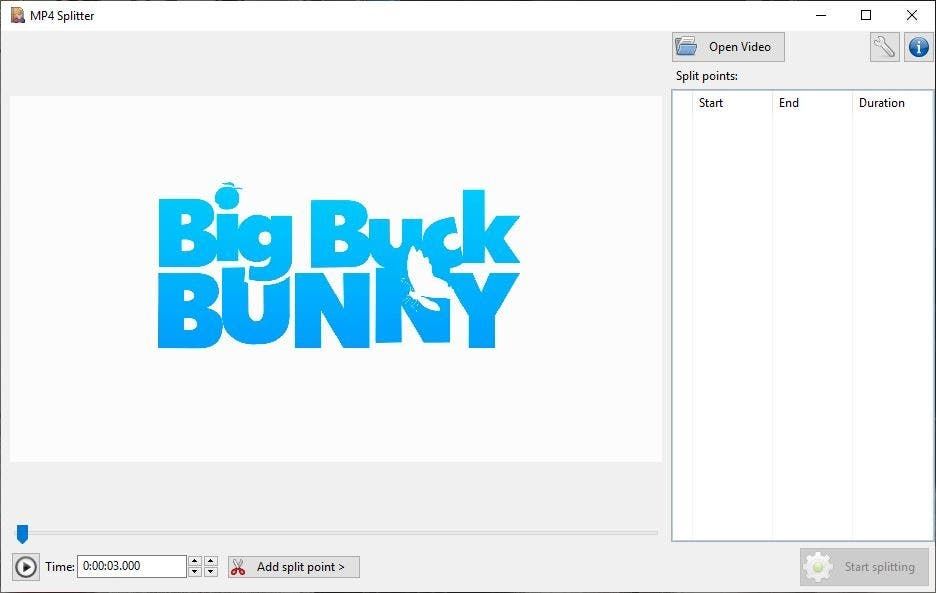The image size is (936, 593).
Task: Maximize the MP4 Splitter window
Action: [x=866, y=16]
